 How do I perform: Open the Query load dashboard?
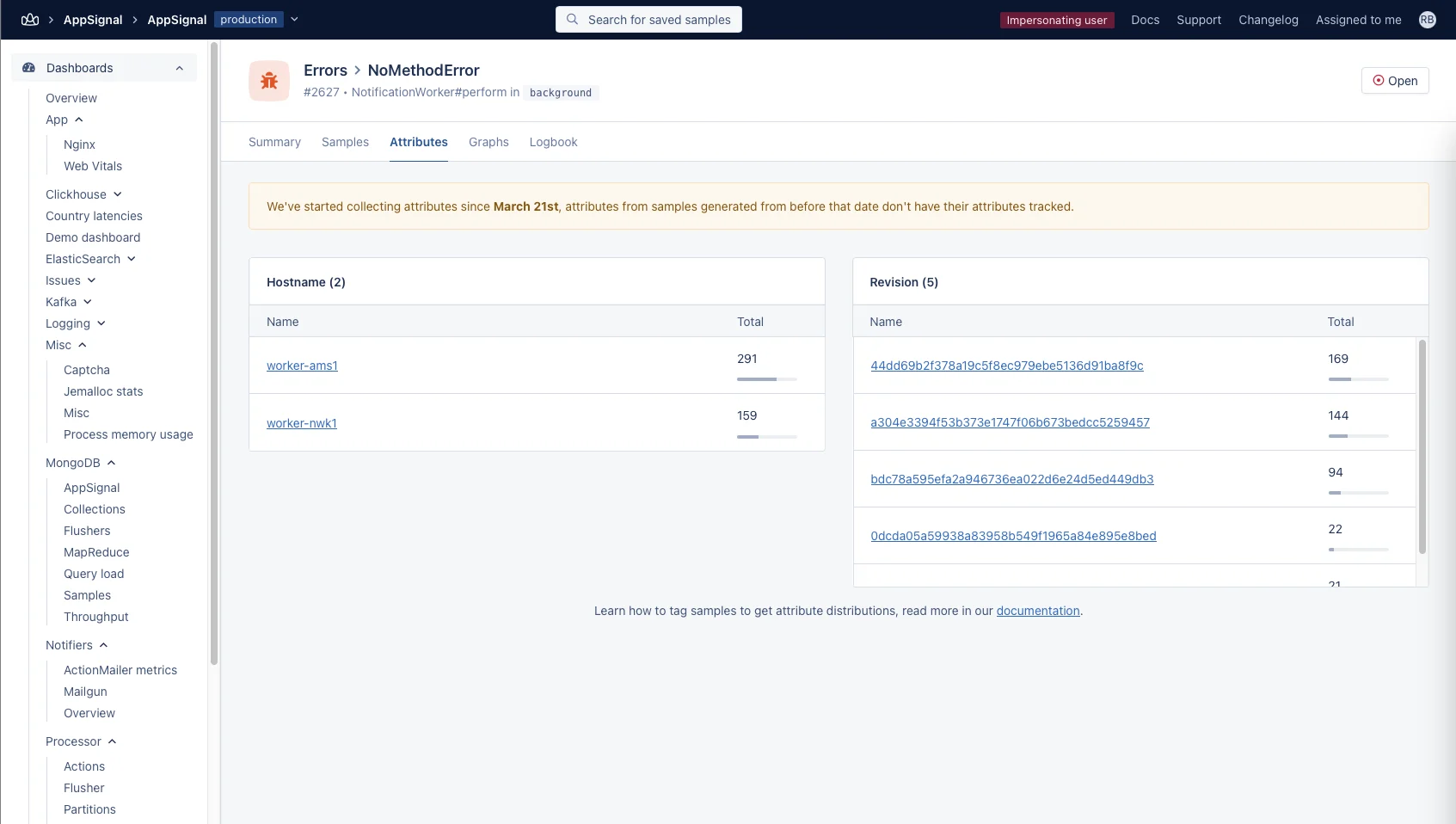point(94,574)
